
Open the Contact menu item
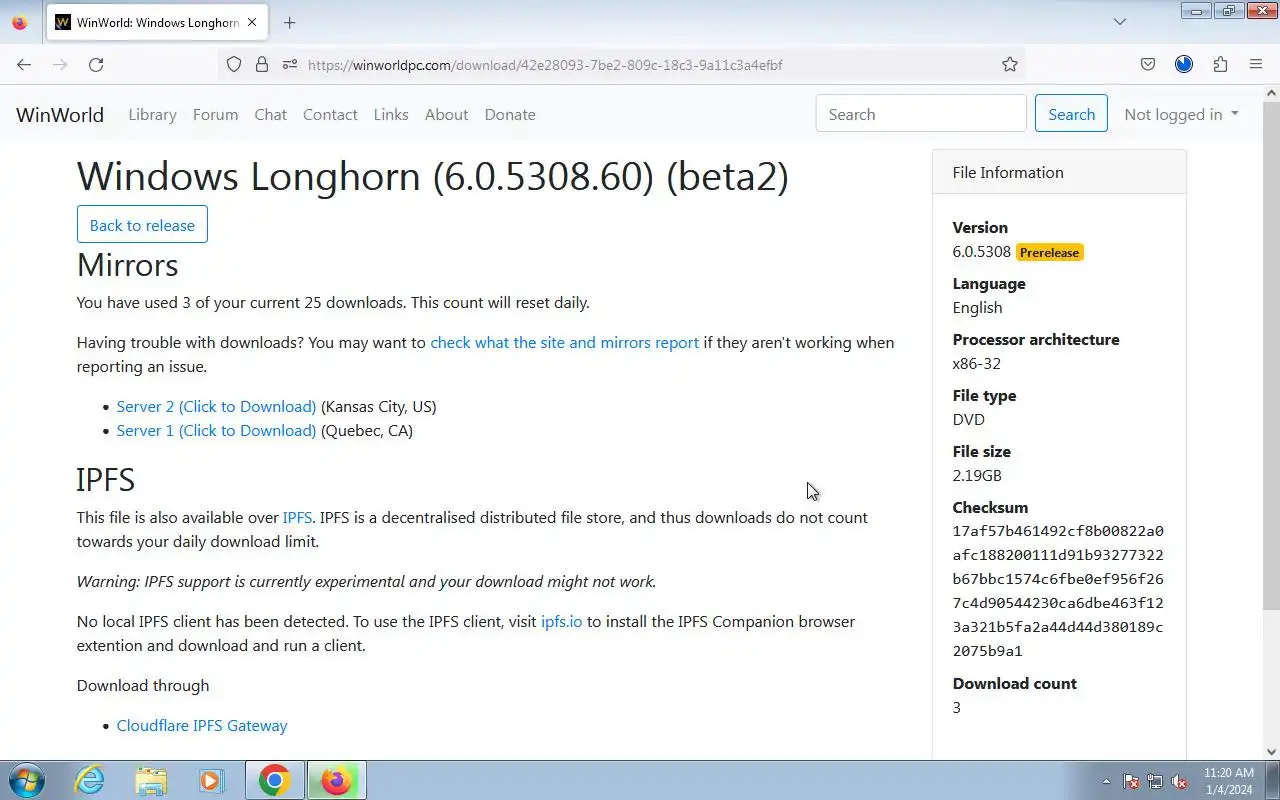point(330,114)
